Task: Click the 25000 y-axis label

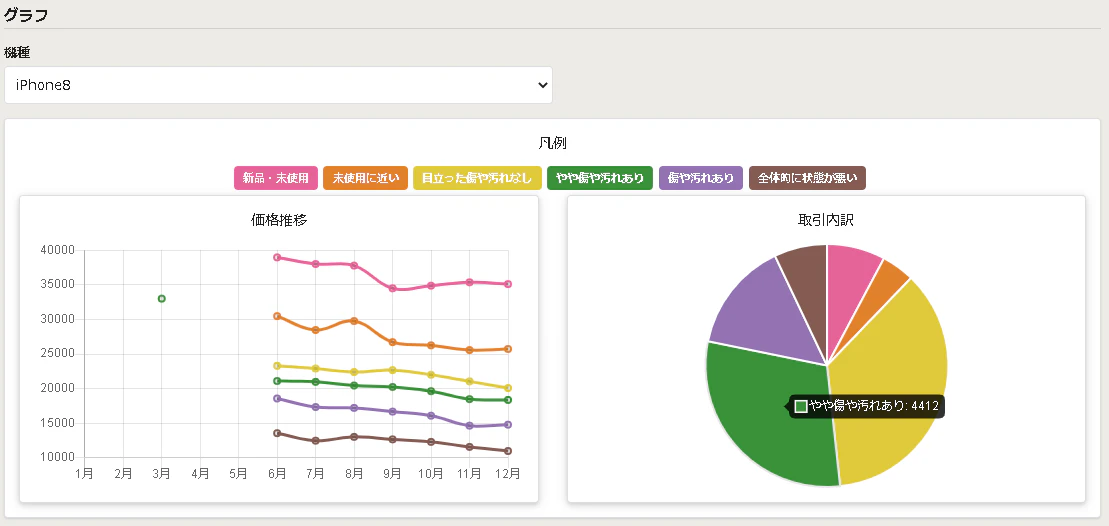Action: (x=59, y=353)
